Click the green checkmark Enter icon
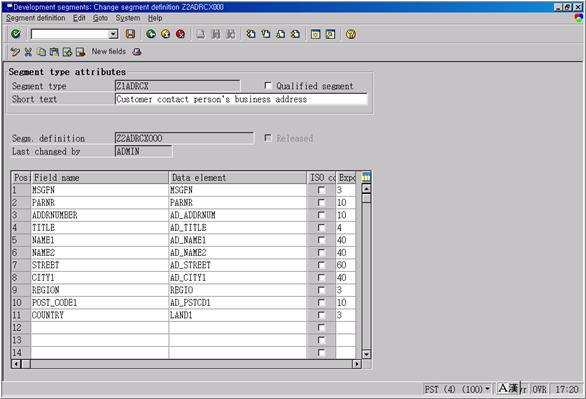 (x=16, y=34)
